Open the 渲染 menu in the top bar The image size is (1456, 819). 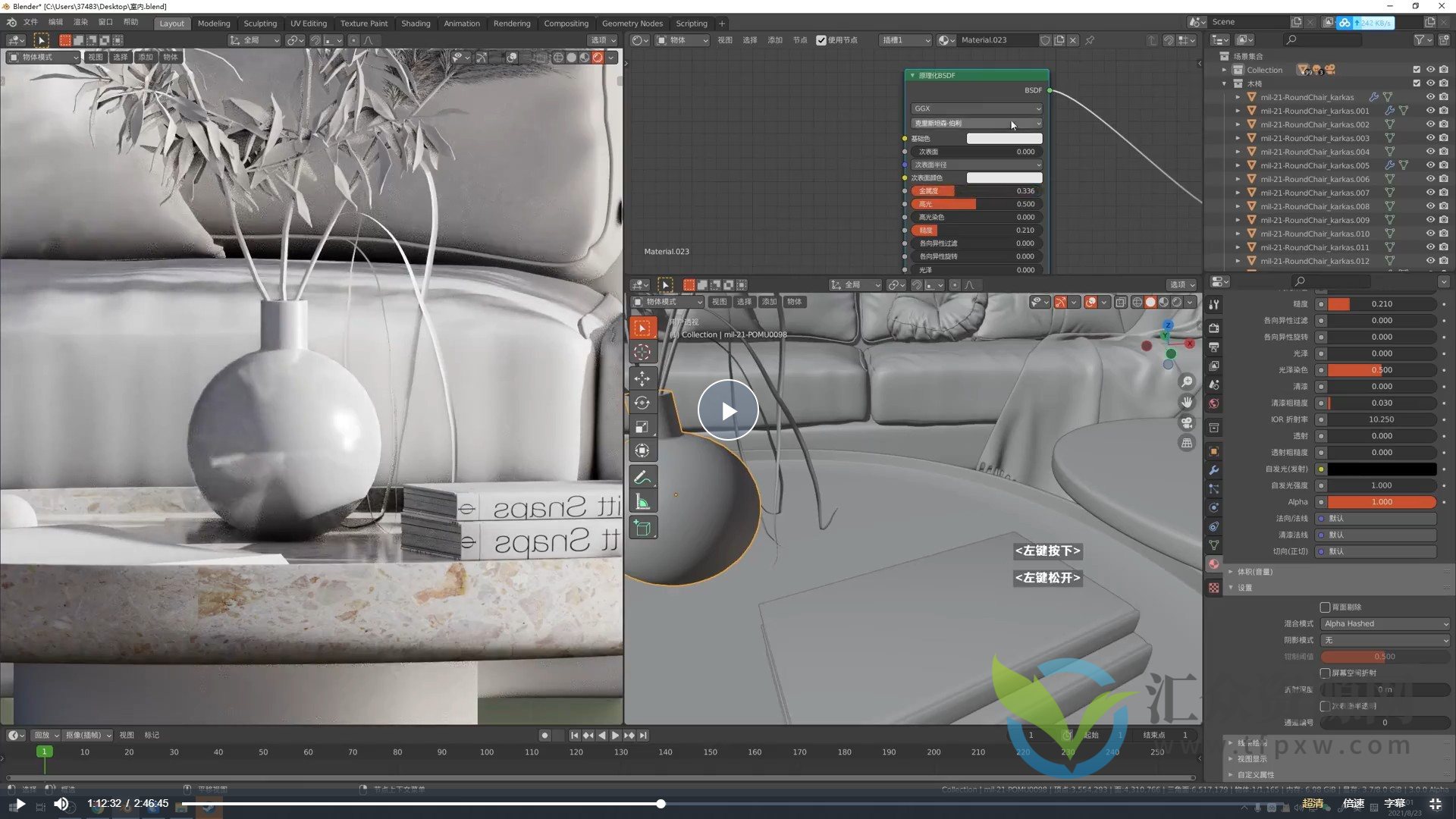[80, 22]
